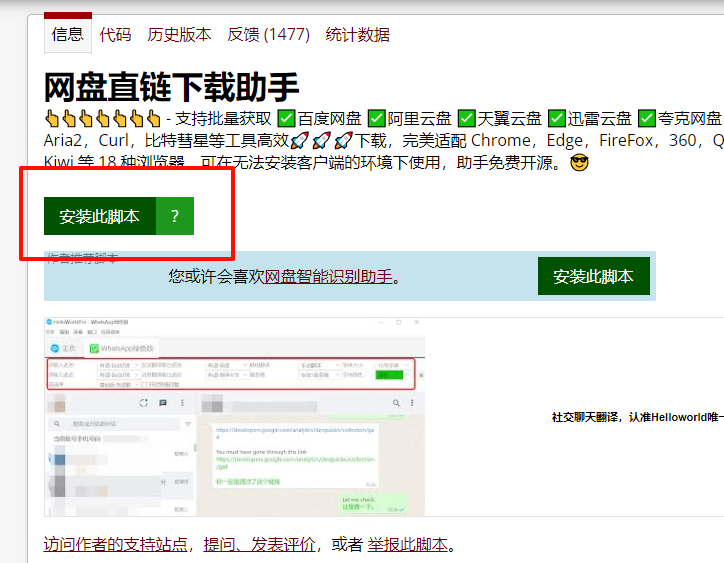Click the 举报此脚本 link
This screenshot has height=563, width=724.
click(408, 544)
